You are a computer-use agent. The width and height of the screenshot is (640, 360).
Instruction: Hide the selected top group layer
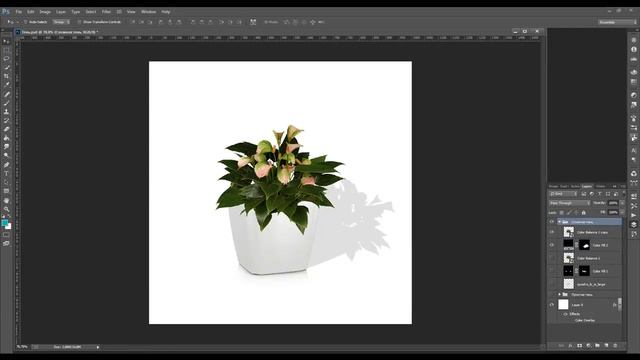[x=552, y=222]
